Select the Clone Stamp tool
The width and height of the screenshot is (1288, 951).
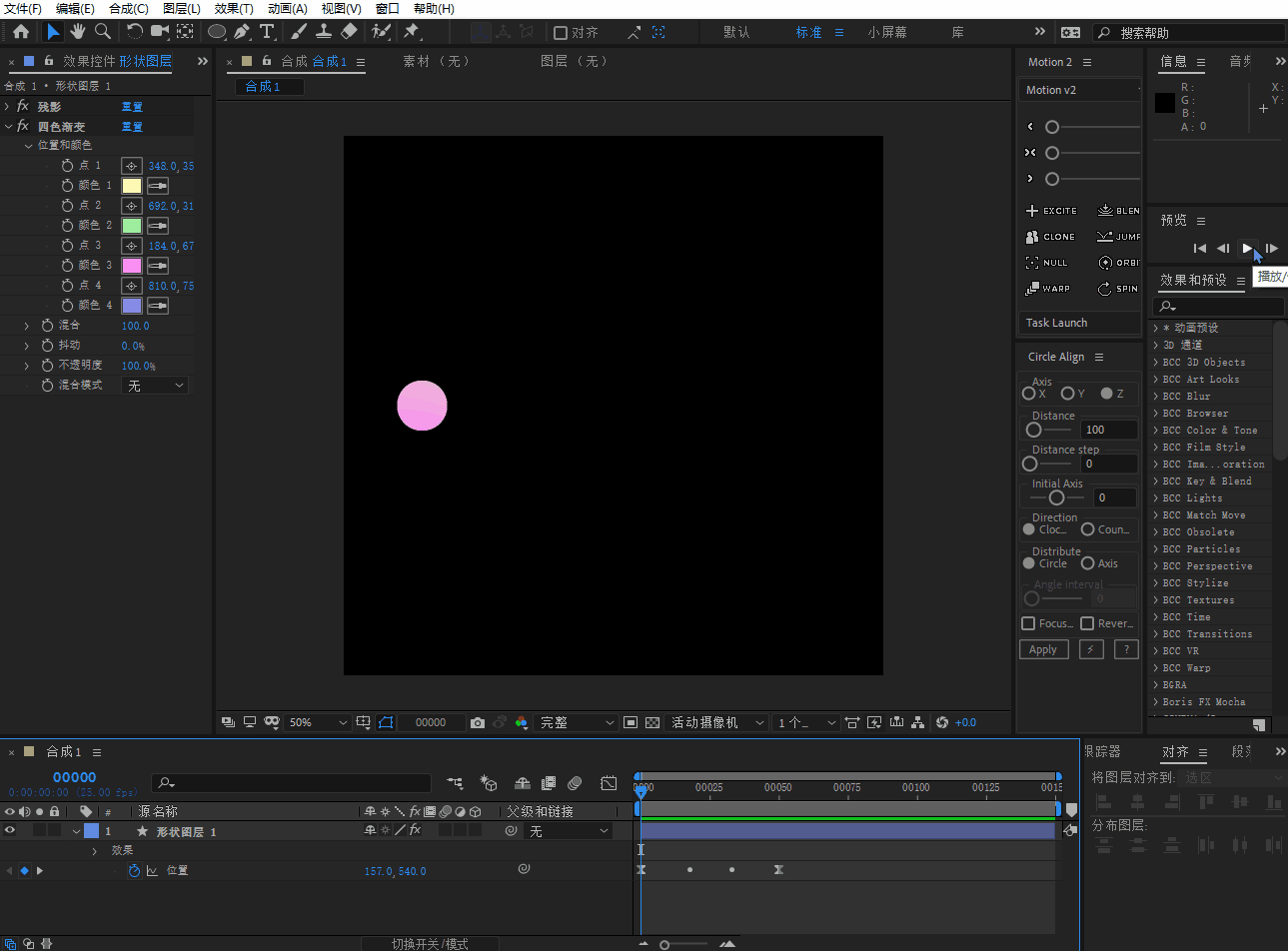(323, 32)
